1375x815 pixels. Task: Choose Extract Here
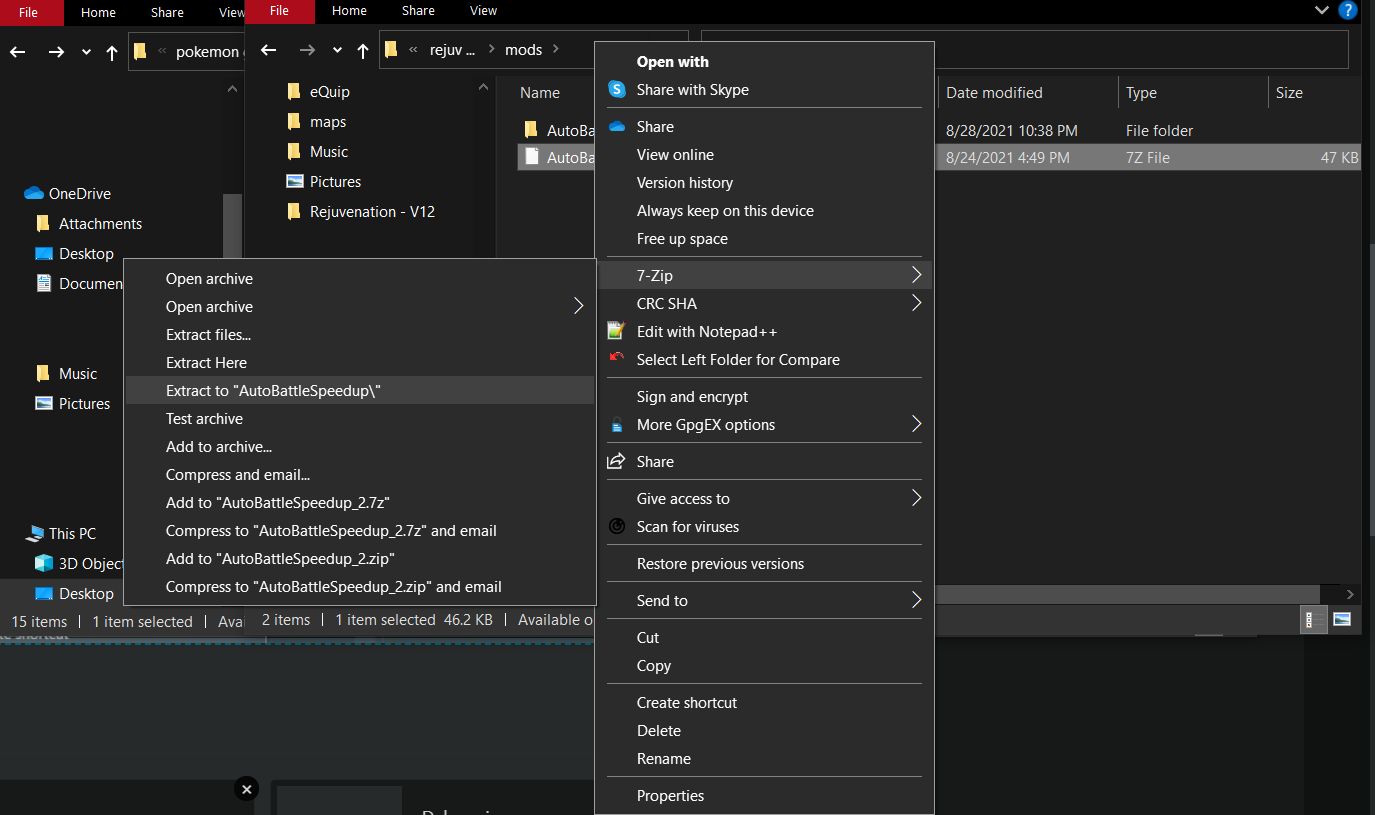360,362
